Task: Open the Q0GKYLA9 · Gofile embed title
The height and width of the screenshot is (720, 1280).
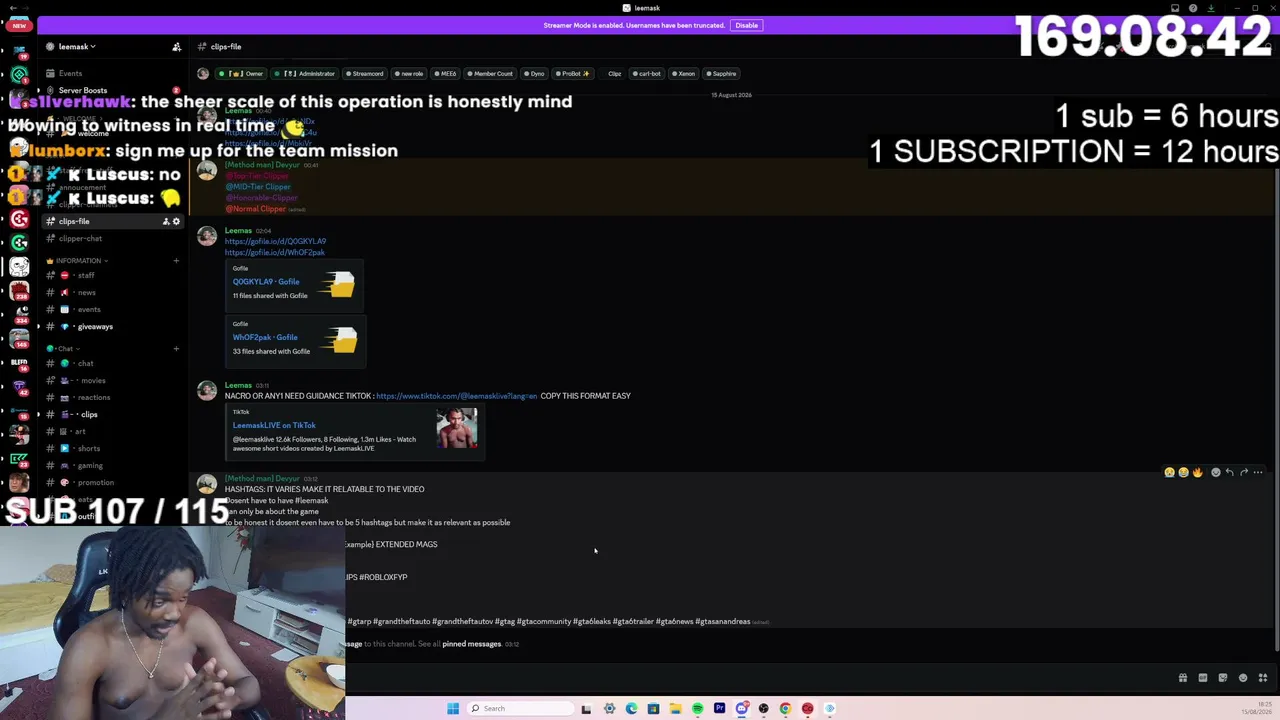Action: coord(266,281)
